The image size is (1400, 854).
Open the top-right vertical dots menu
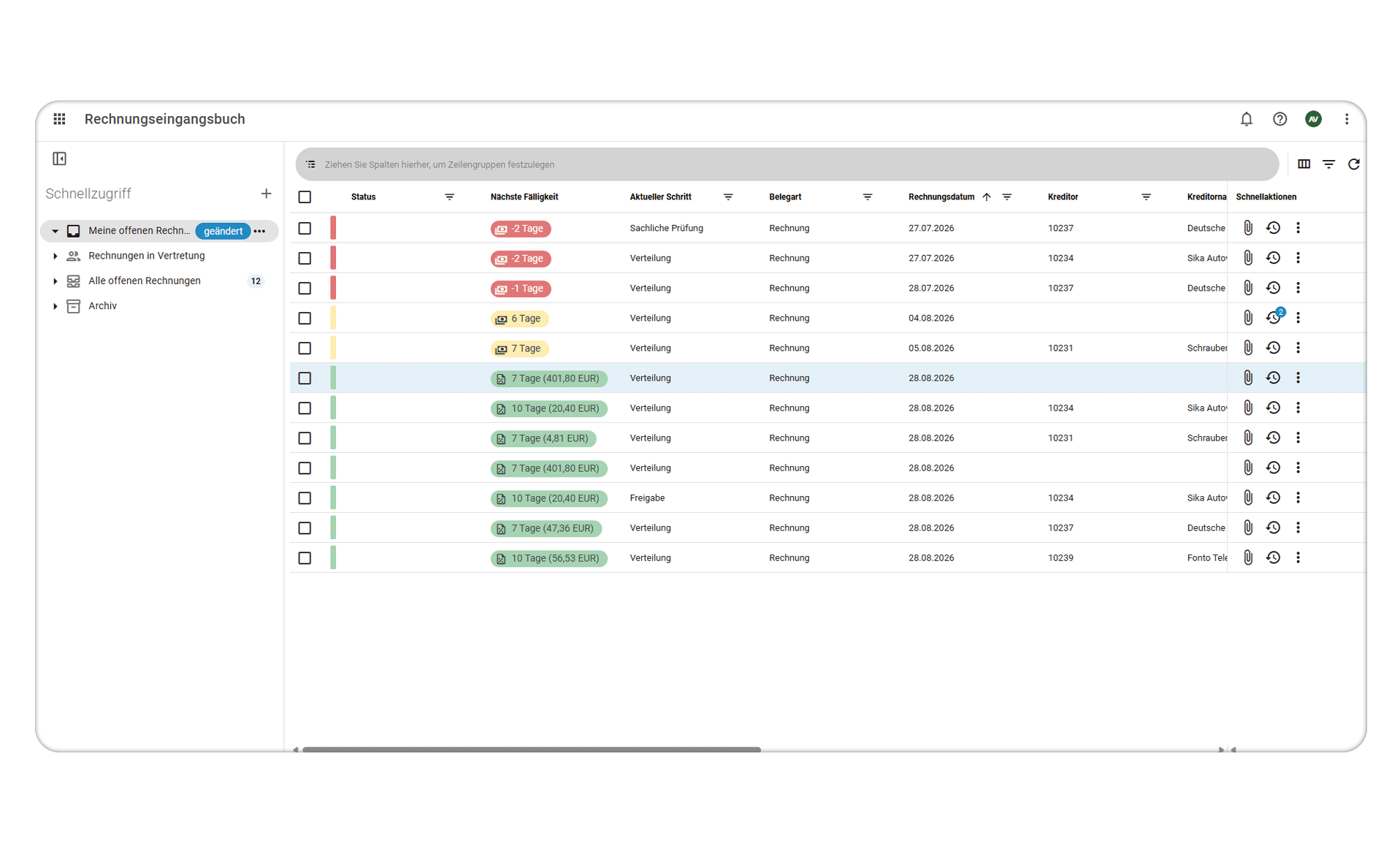tap(1347, 119)
